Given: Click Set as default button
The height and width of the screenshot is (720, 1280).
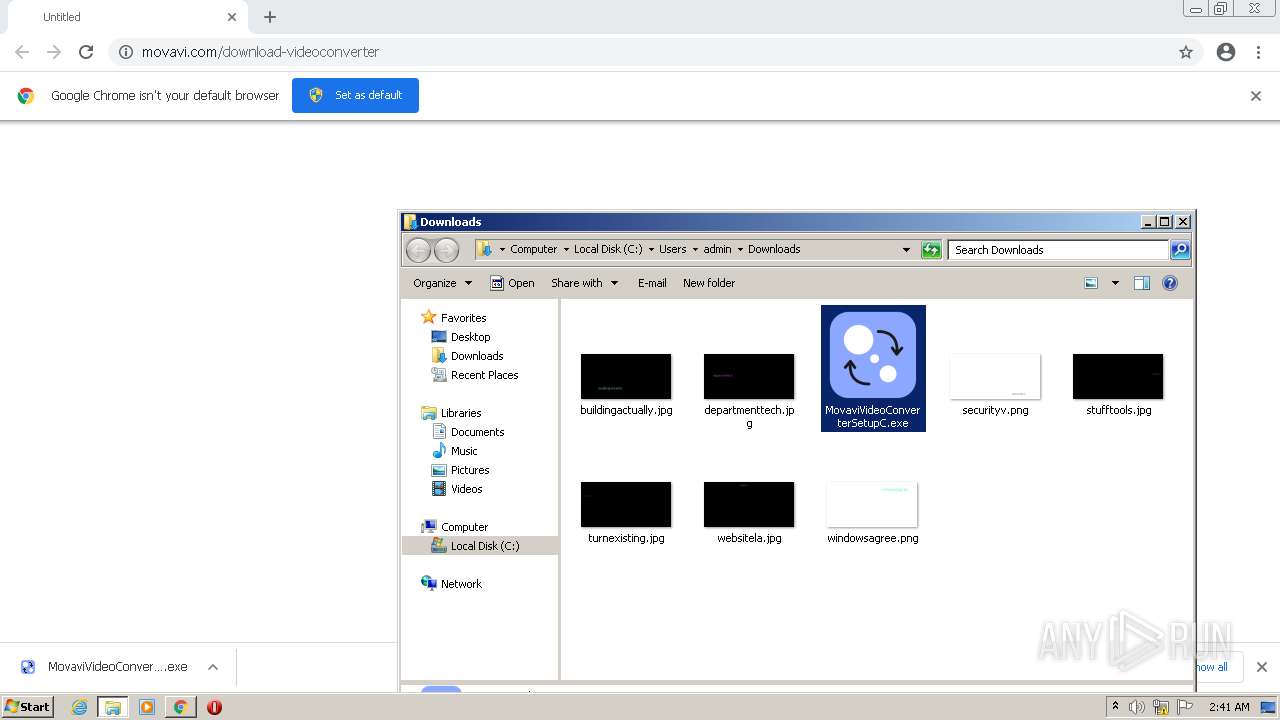Looking at the screenshot, I should [355, 95].
